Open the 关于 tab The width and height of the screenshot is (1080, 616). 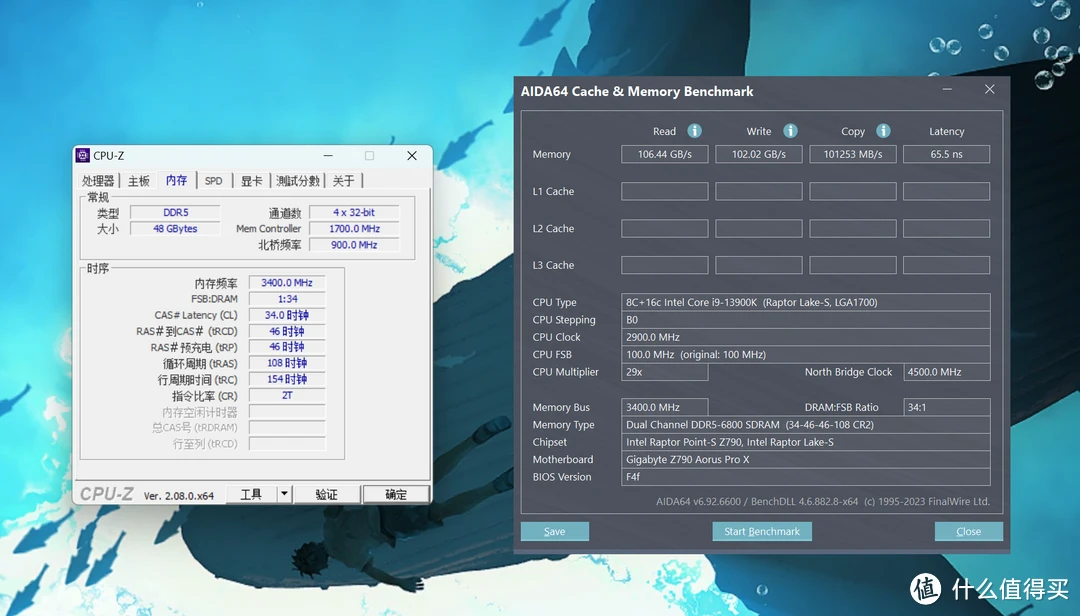click(344, 181)
